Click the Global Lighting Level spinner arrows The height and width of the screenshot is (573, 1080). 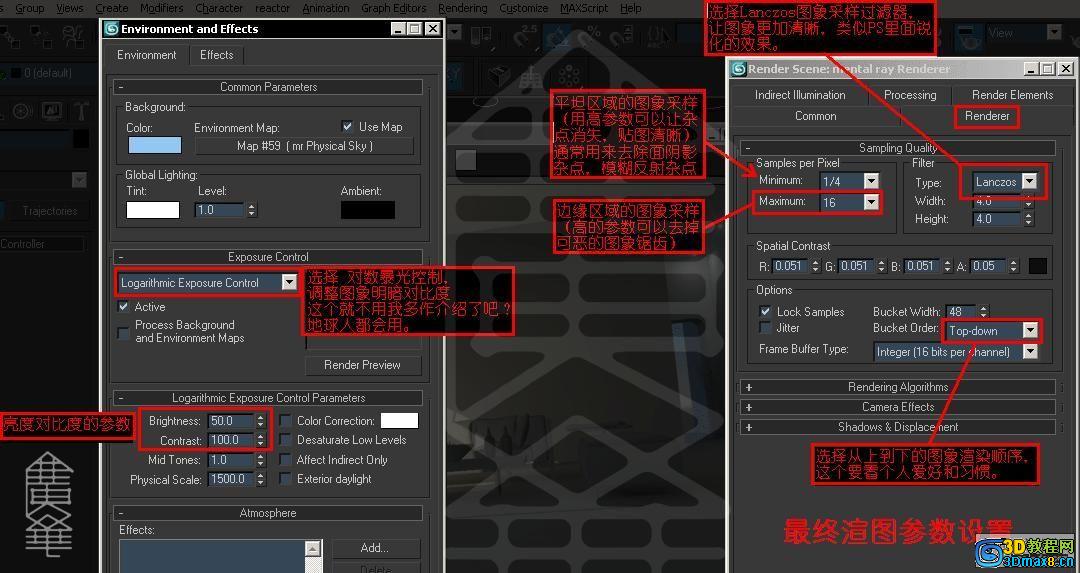(251, 210)
